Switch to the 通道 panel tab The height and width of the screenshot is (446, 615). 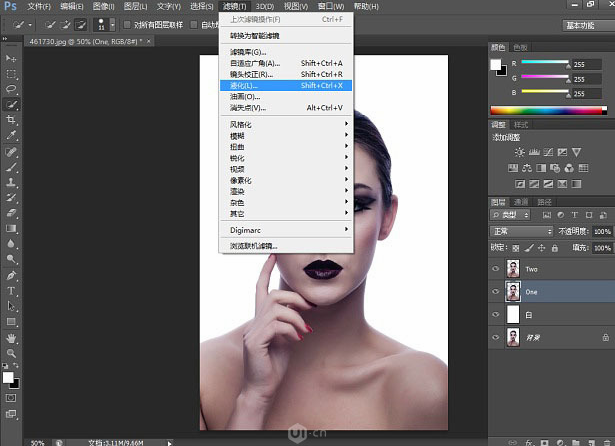click(520, 202)
